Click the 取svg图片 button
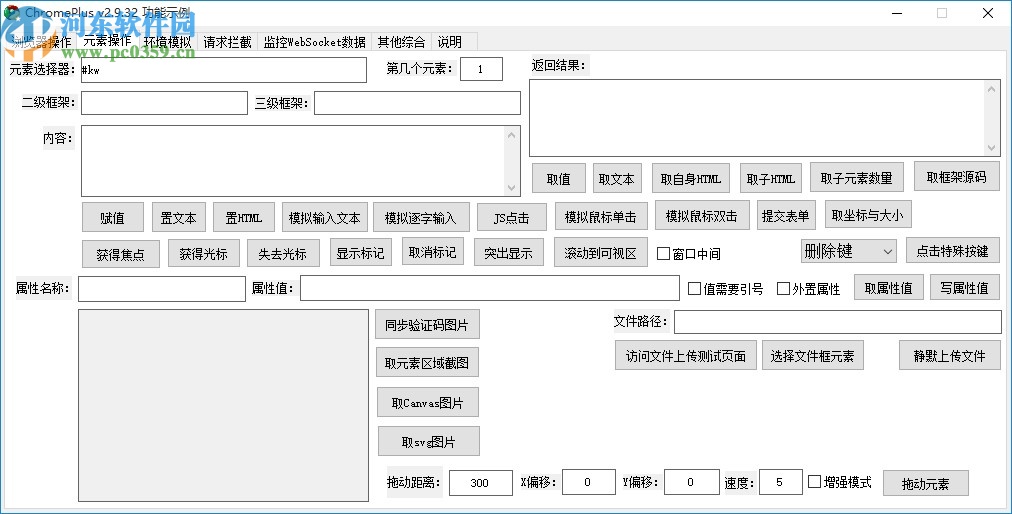 pyautogui.click(x=429, y=441)
